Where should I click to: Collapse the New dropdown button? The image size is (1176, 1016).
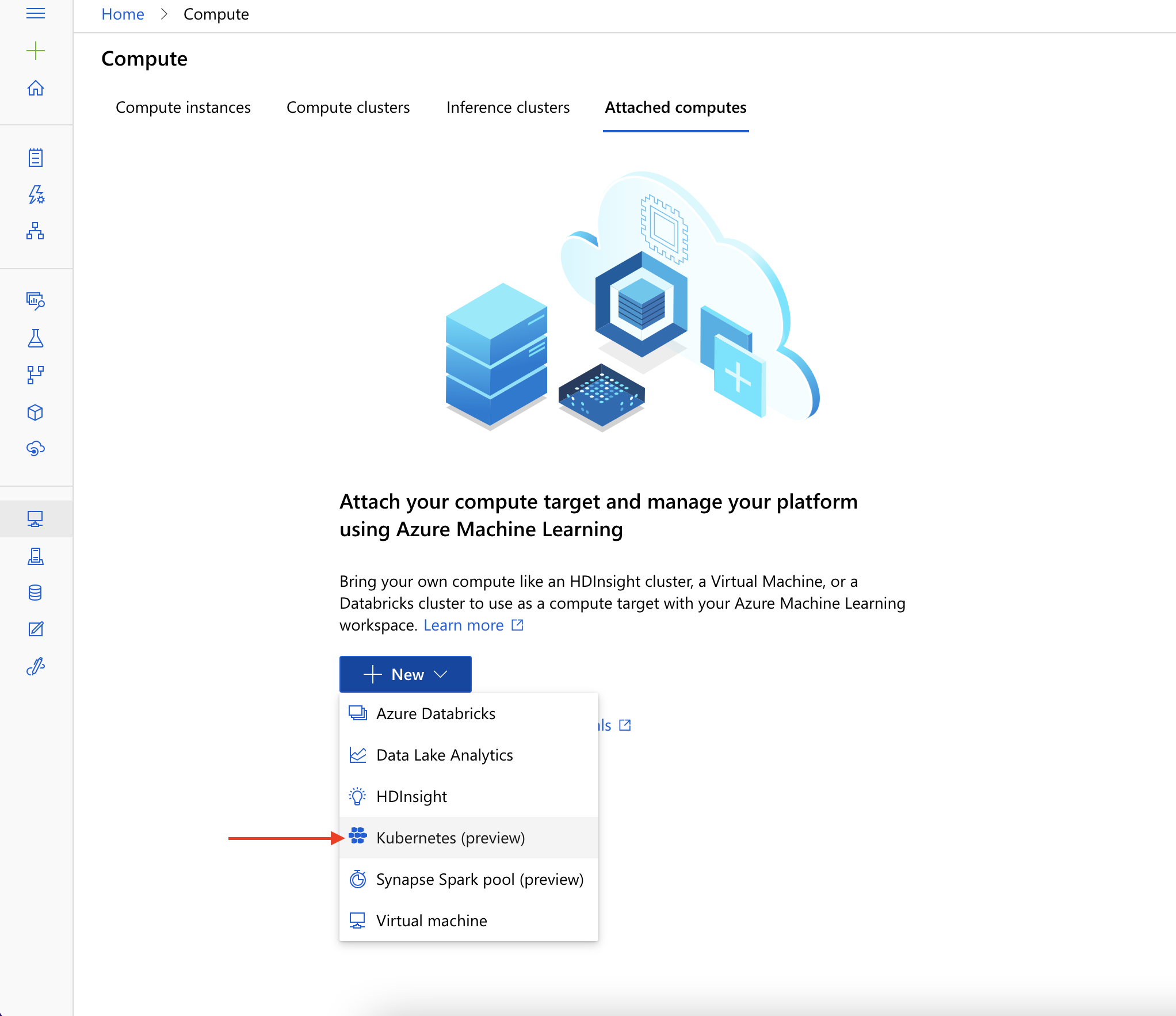(x=406, y=674)
